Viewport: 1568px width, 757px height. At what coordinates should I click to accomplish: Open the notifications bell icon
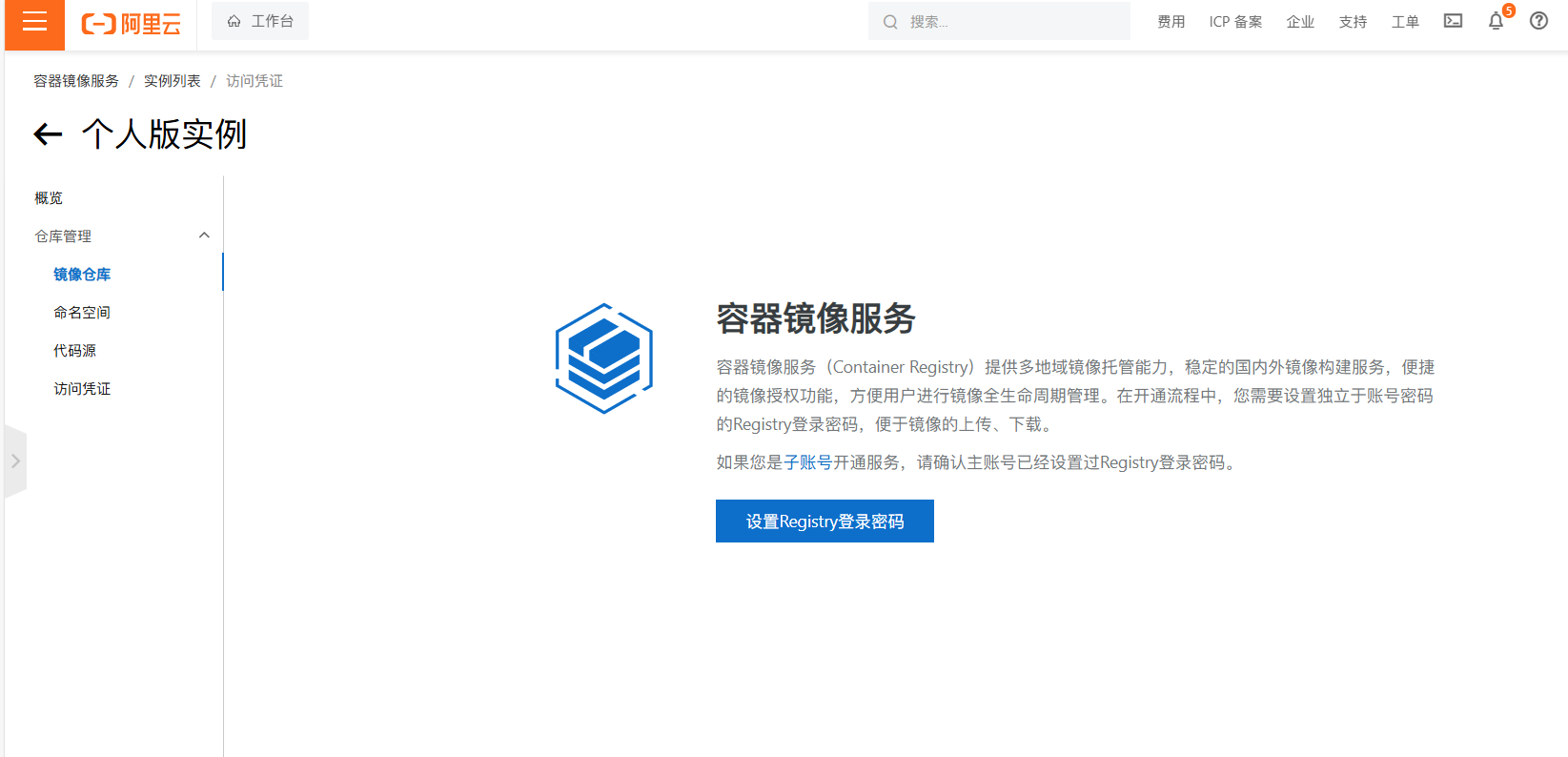[1497, 21]
